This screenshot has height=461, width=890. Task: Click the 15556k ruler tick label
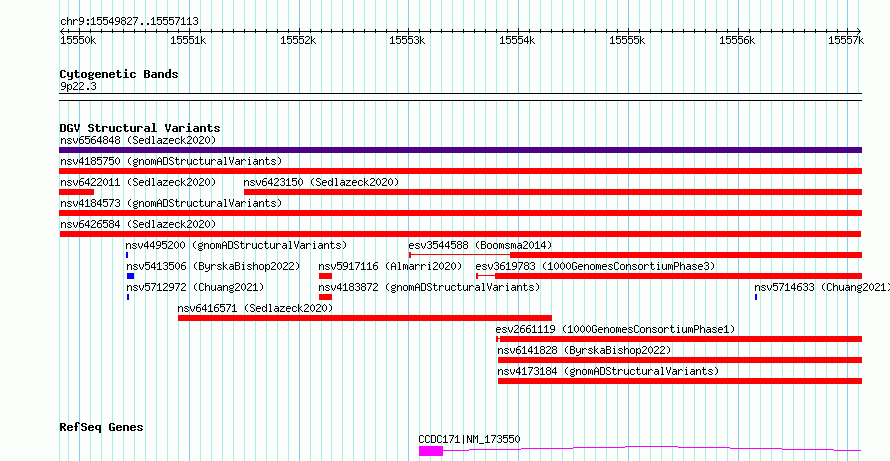tap(737, 40)
